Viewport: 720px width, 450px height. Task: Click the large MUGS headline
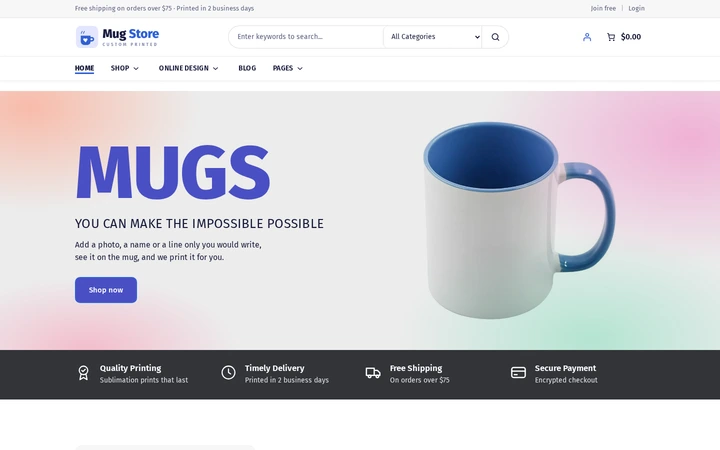(x=173, y=172)
